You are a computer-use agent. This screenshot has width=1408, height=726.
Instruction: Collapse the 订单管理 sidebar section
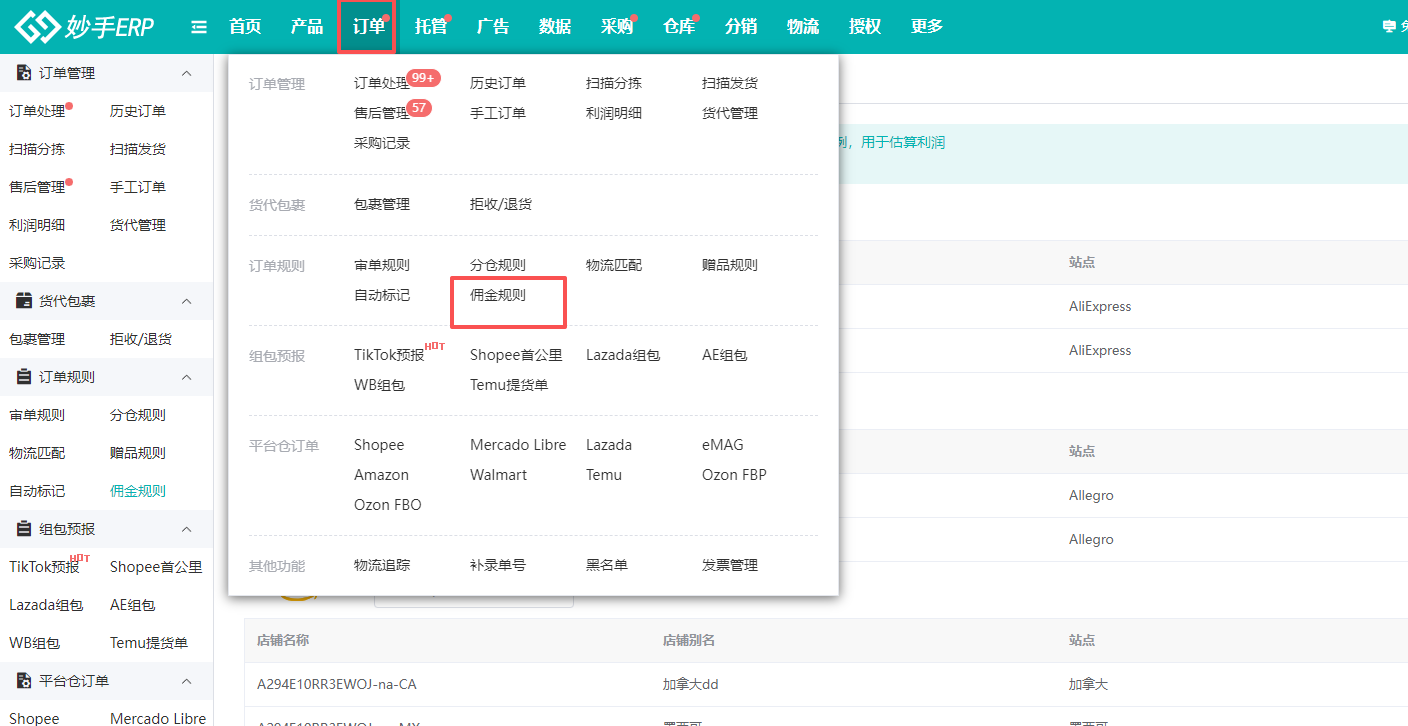pos(186,72)
